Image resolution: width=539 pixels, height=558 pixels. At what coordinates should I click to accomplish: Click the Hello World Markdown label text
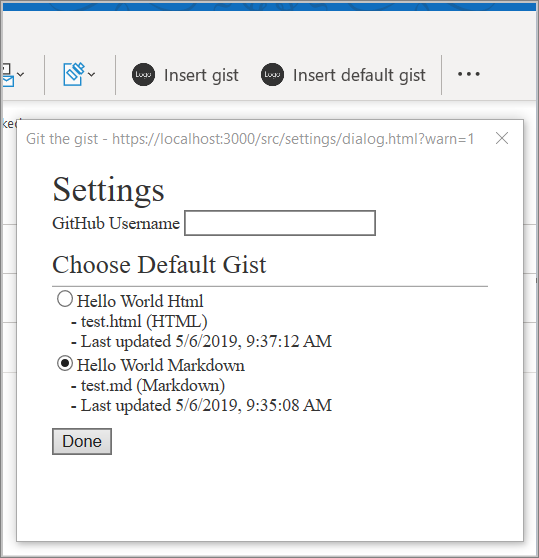tap(161, 365)
